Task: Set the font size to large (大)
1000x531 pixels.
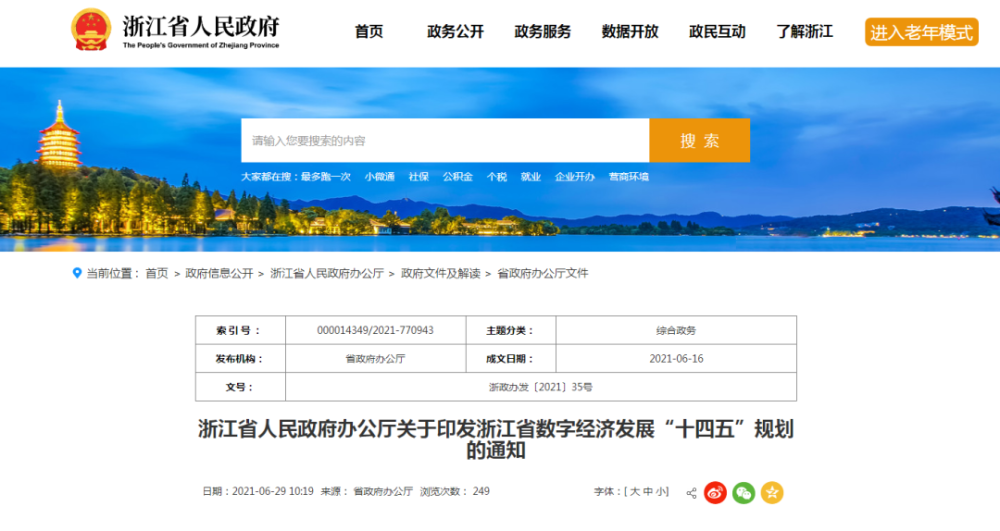Action: click(635, 491)
